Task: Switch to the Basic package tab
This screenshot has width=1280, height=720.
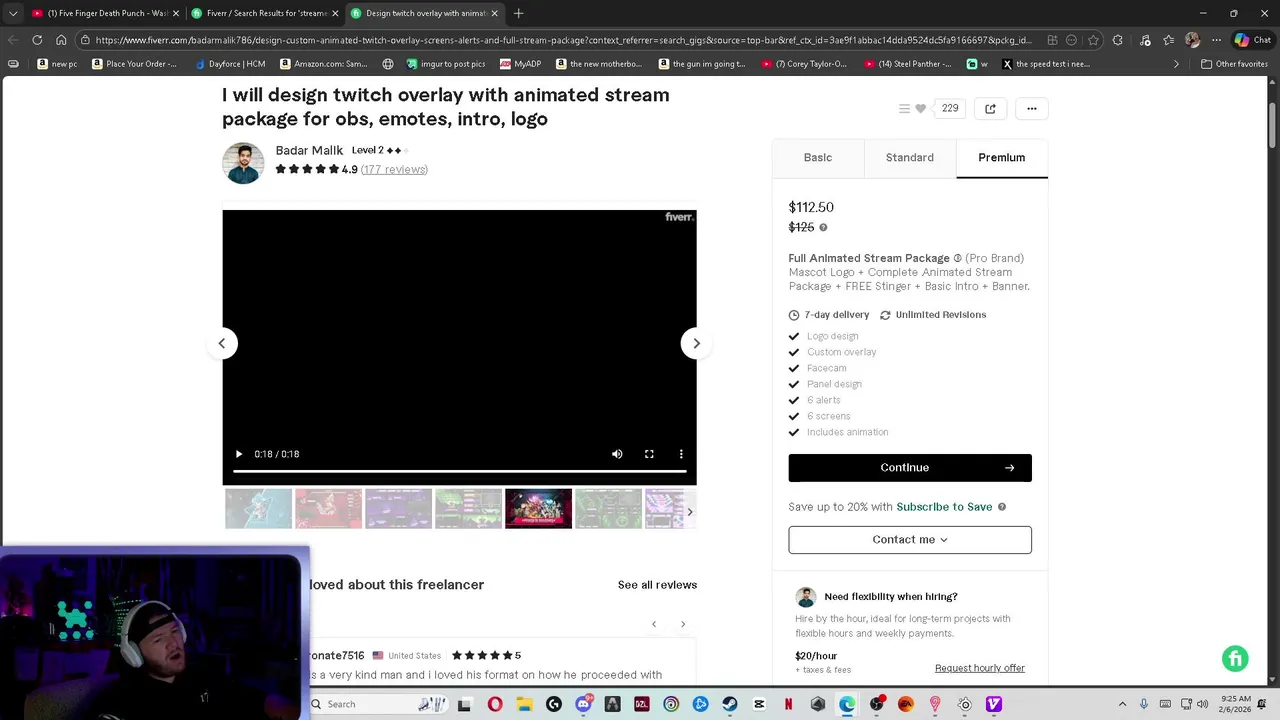Action: click(x=817, y=157)
